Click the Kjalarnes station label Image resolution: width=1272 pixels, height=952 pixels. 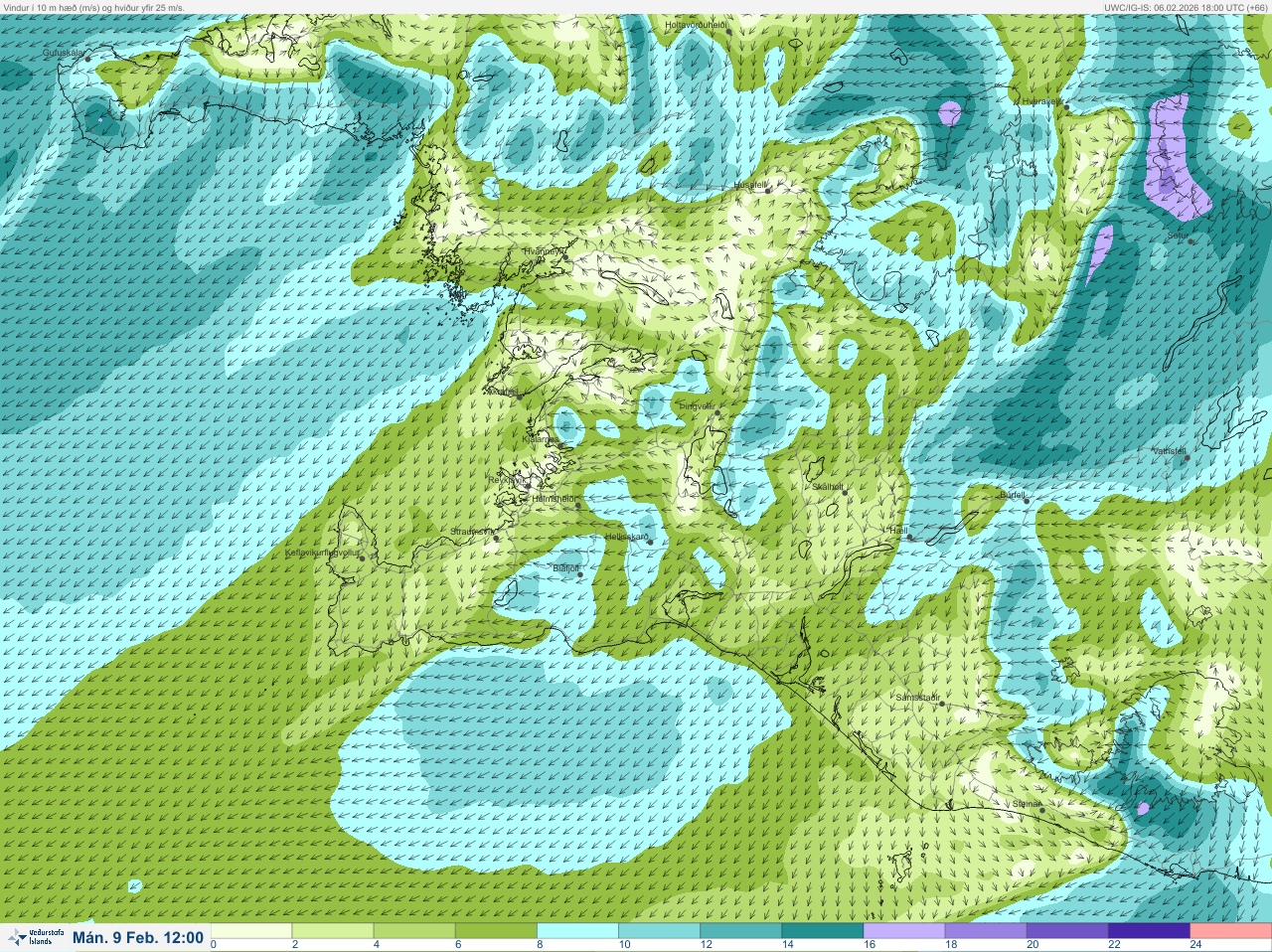coord(540,438)
